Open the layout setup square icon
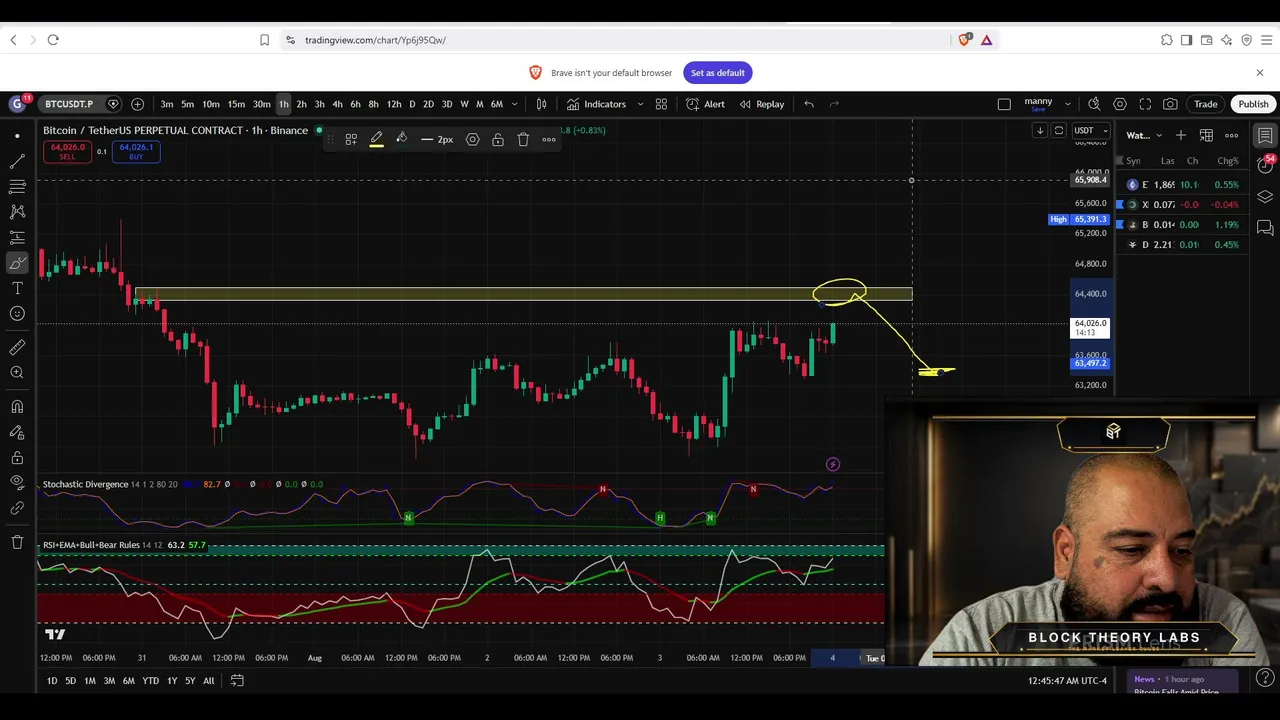The height and width of the screenshot is (720, 1280). click(x=1005, y=104)
